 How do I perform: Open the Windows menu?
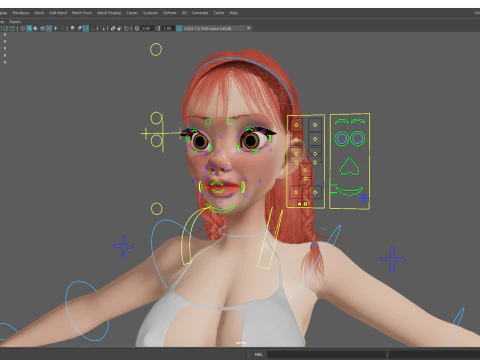[x=21, y=13]
